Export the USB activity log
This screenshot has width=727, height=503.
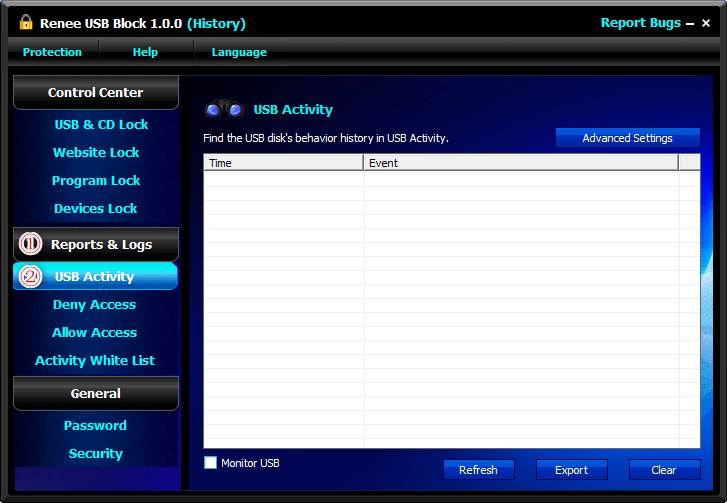572,470
